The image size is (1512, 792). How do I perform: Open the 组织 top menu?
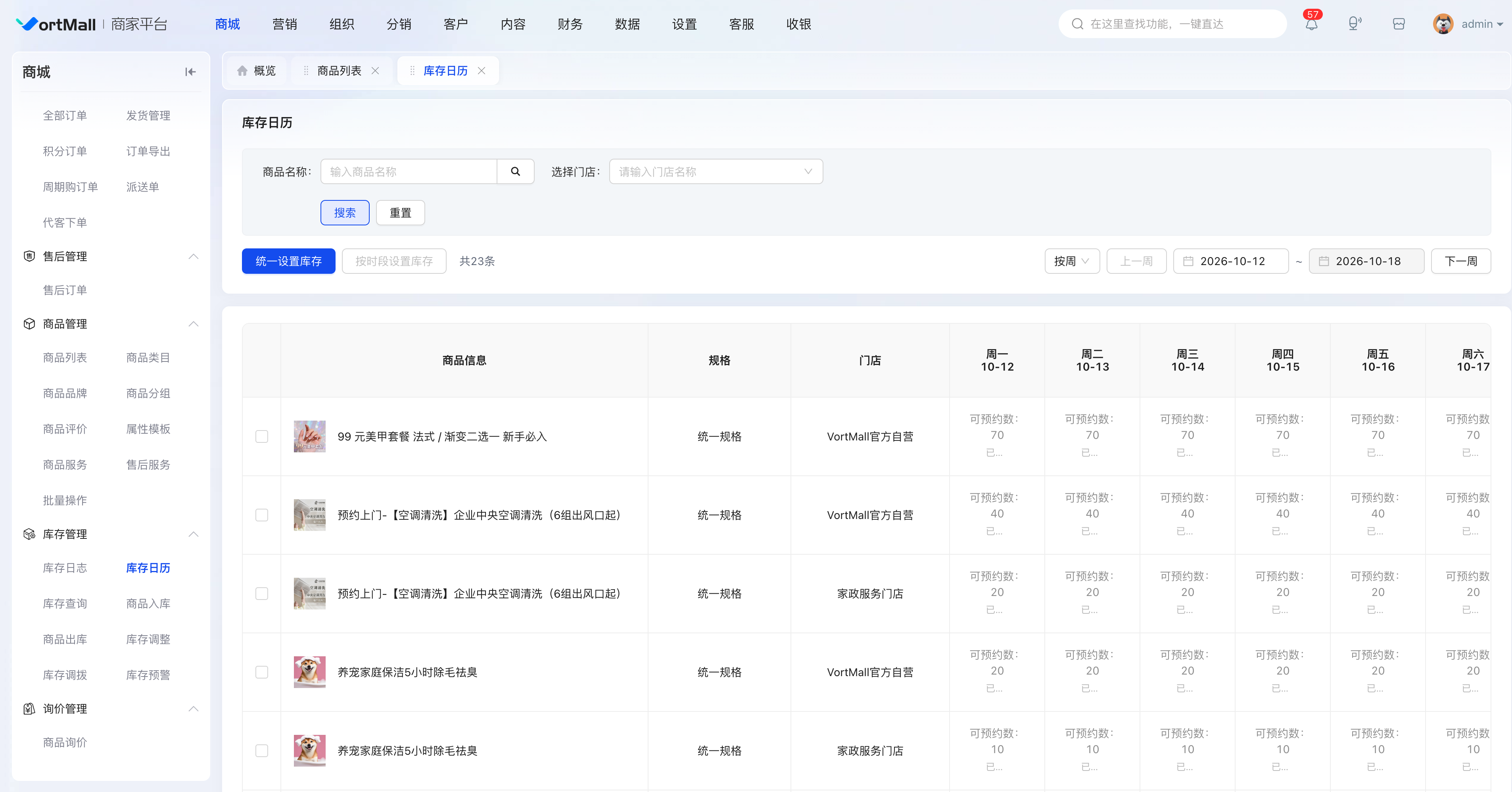(342, 24)
